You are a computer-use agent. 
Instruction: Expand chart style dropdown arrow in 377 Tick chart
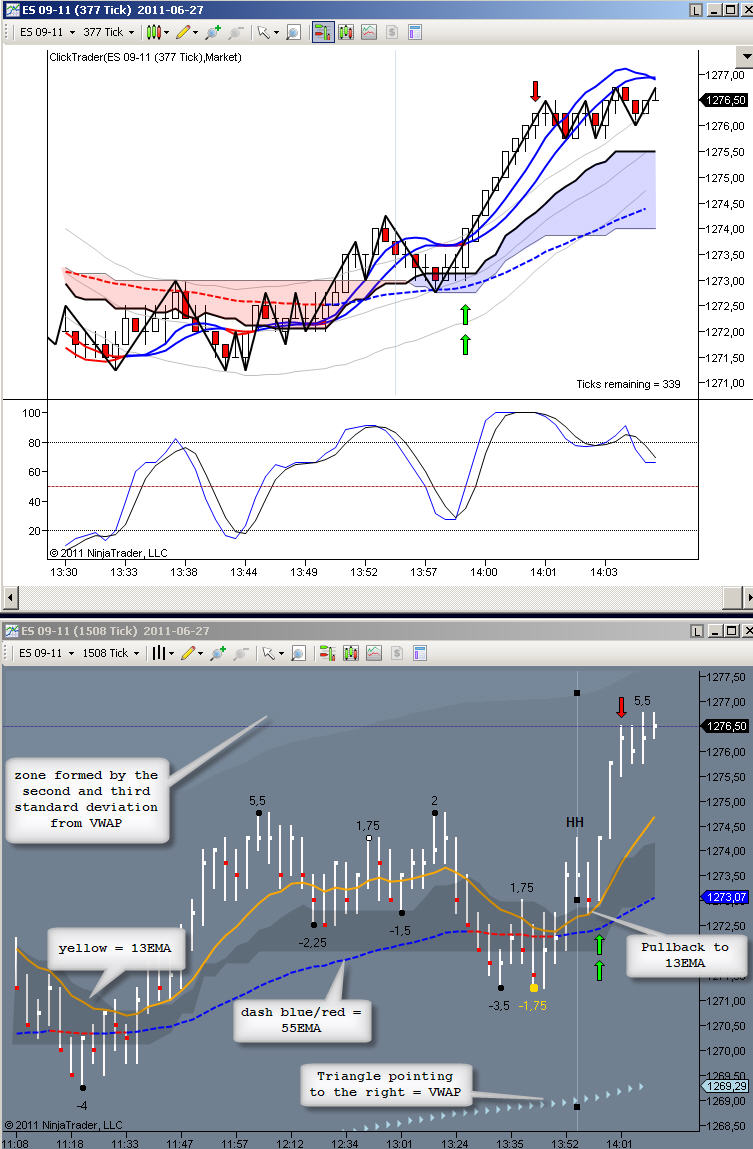tap(166, 32)
